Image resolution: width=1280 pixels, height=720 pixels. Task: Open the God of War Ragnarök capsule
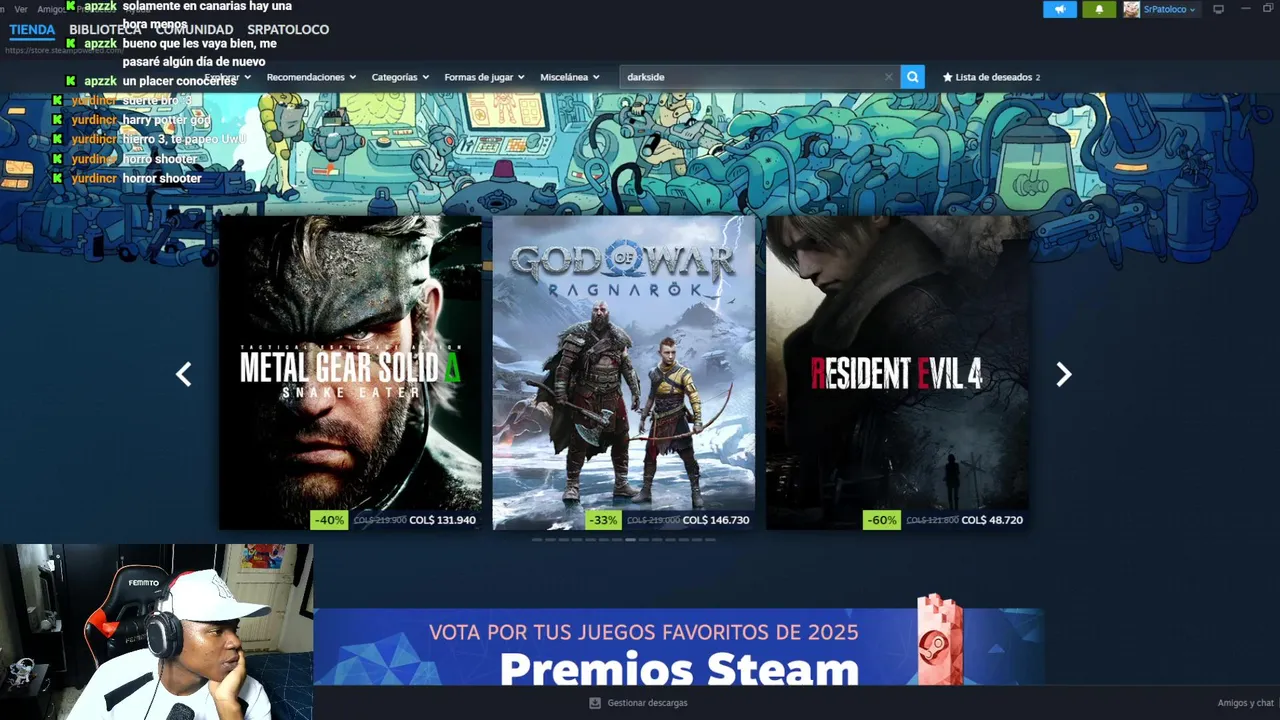click(x=624, y=372)
